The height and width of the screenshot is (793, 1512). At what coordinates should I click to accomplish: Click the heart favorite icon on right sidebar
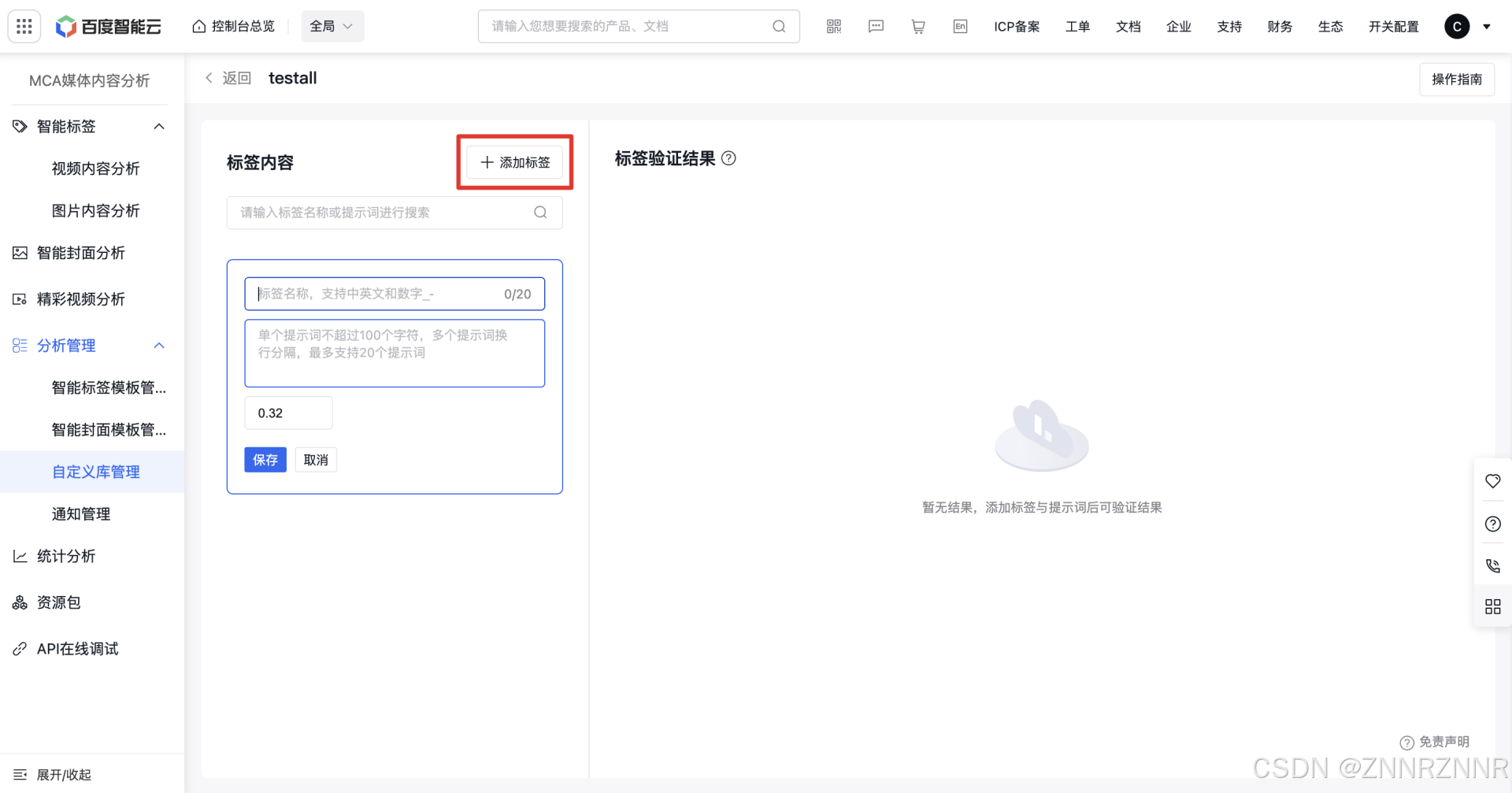1492,481
